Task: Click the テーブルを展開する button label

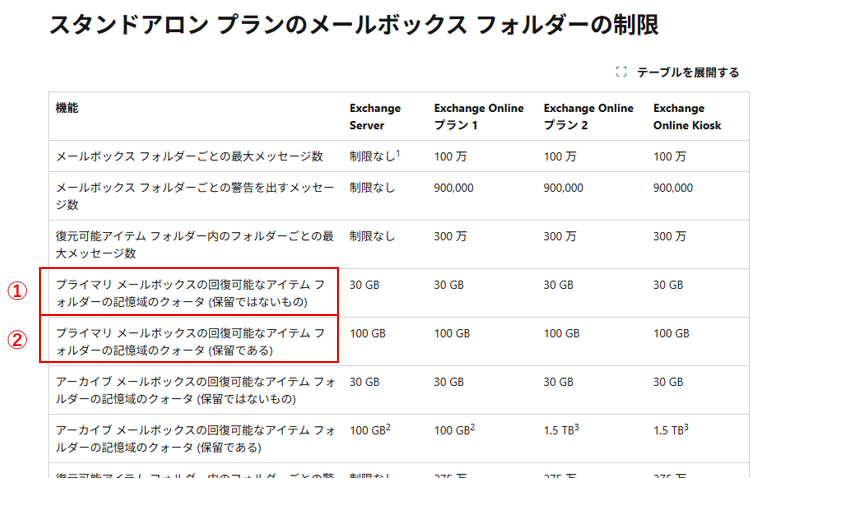Action: point(688,72)
